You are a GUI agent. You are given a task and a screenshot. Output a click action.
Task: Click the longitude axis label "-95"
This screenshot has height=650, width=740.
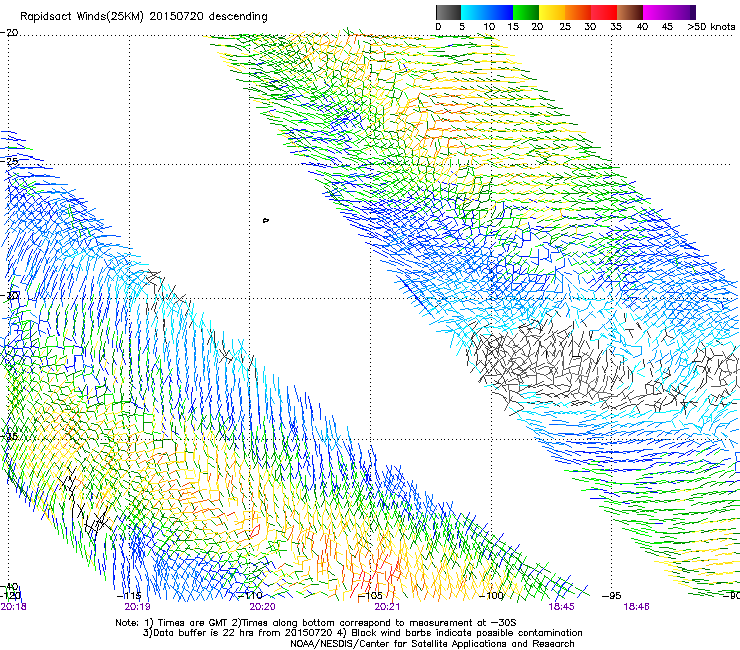click(x=612, y=596)
